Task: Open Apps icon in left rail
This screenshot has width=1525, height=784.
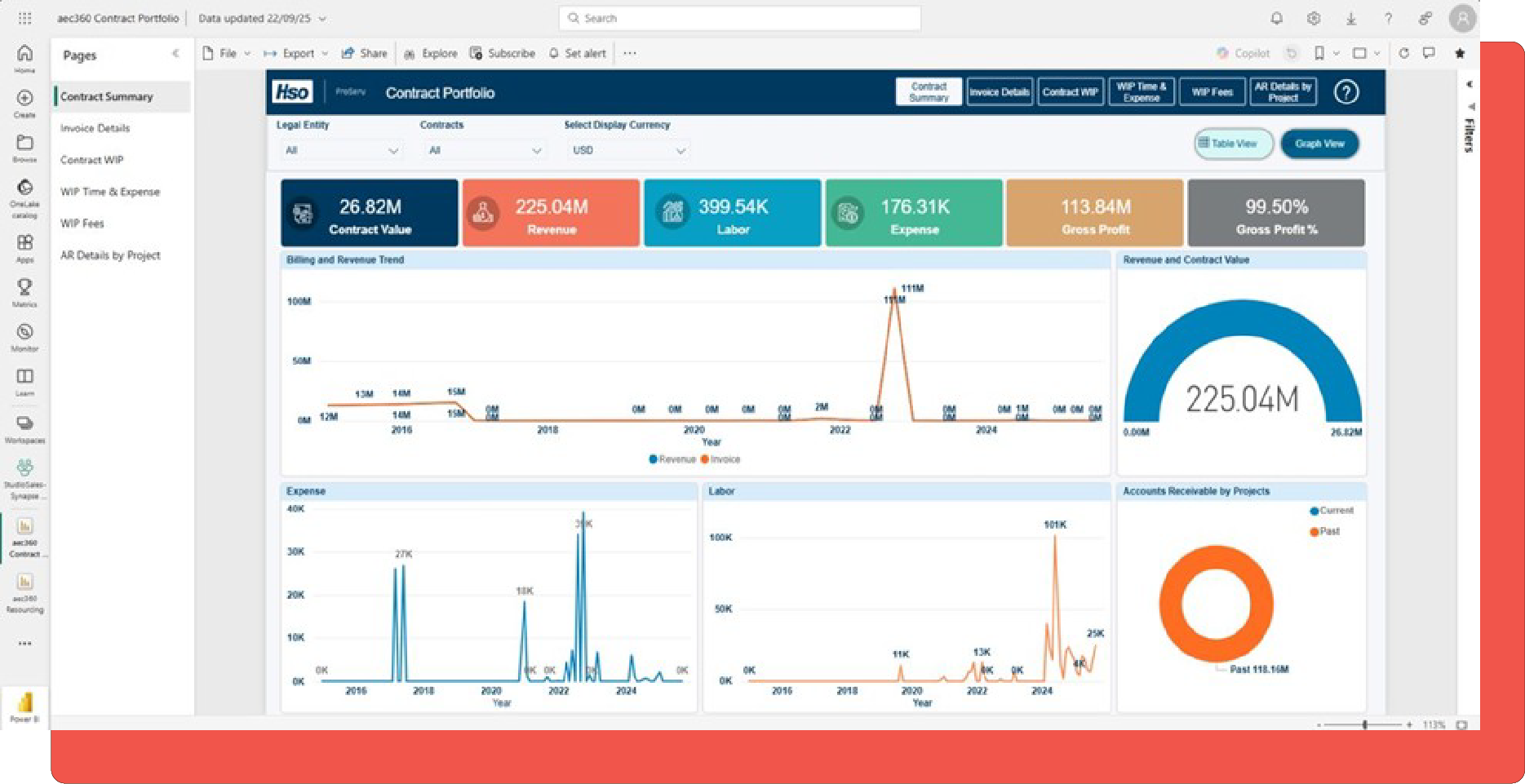Action: [x=25, y=248]
